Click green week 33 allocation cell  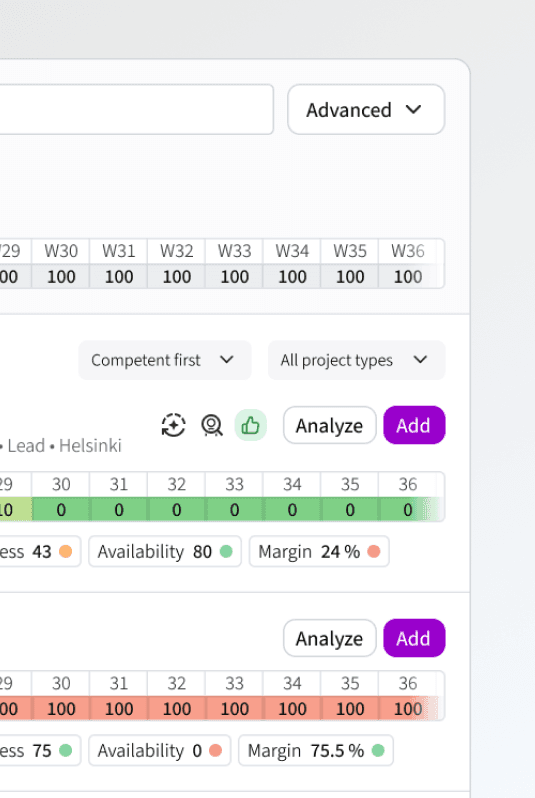point(234,509)
